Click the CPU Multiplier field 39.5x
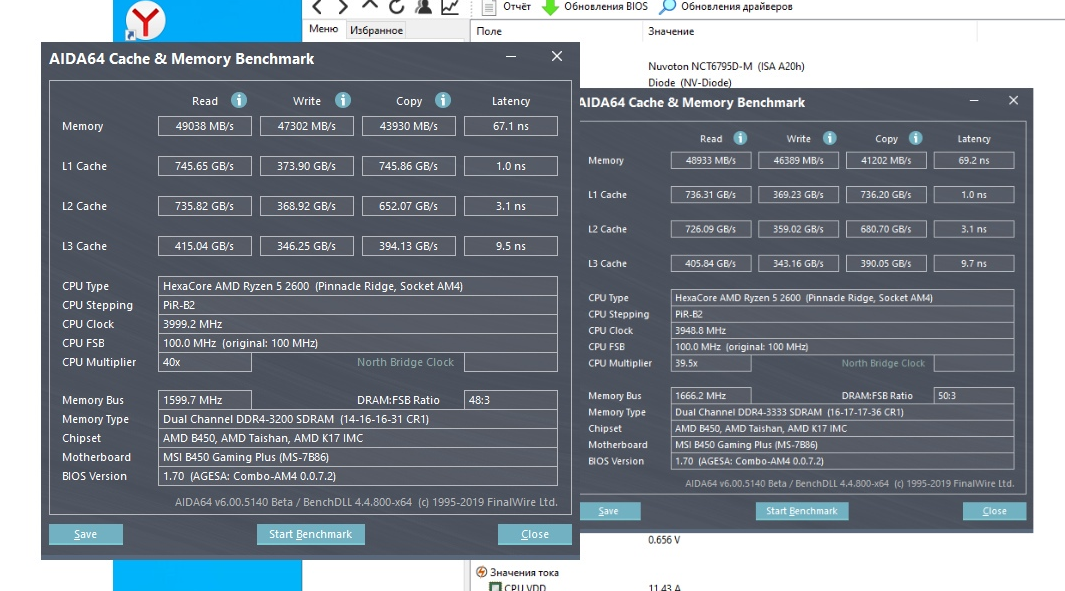This screenshot has height=591, width=1065. point(710,363)
